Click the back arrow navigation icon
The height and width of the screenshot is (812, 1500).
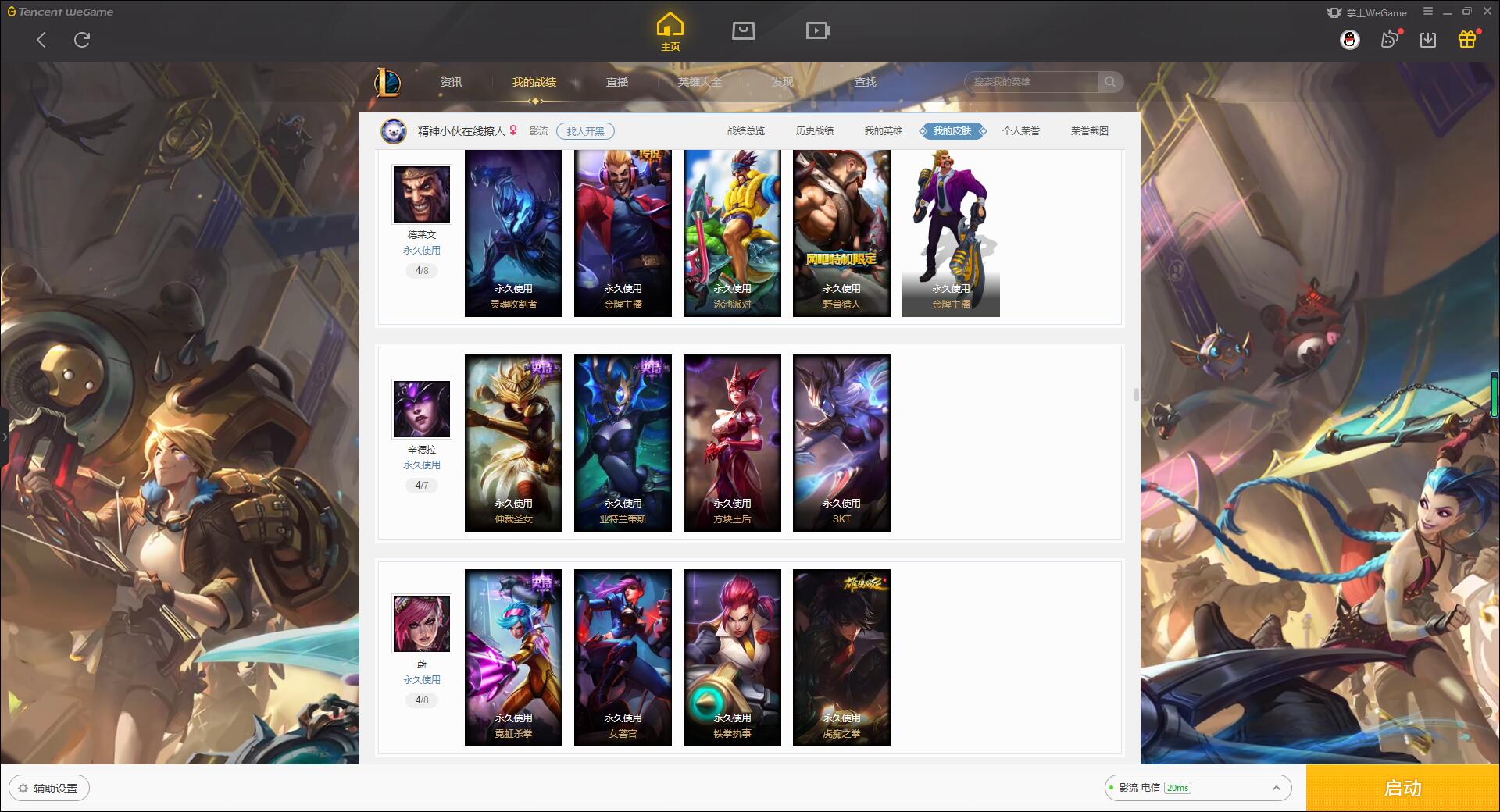(41, 40)
